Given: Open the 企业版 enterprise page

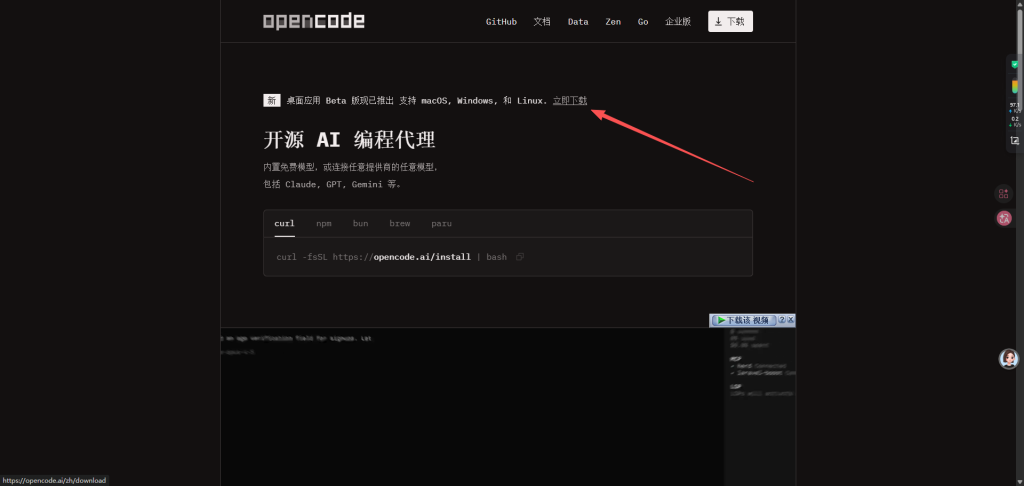Looking at the screenshot, I should pyautogui.click(x=678, y=22).
